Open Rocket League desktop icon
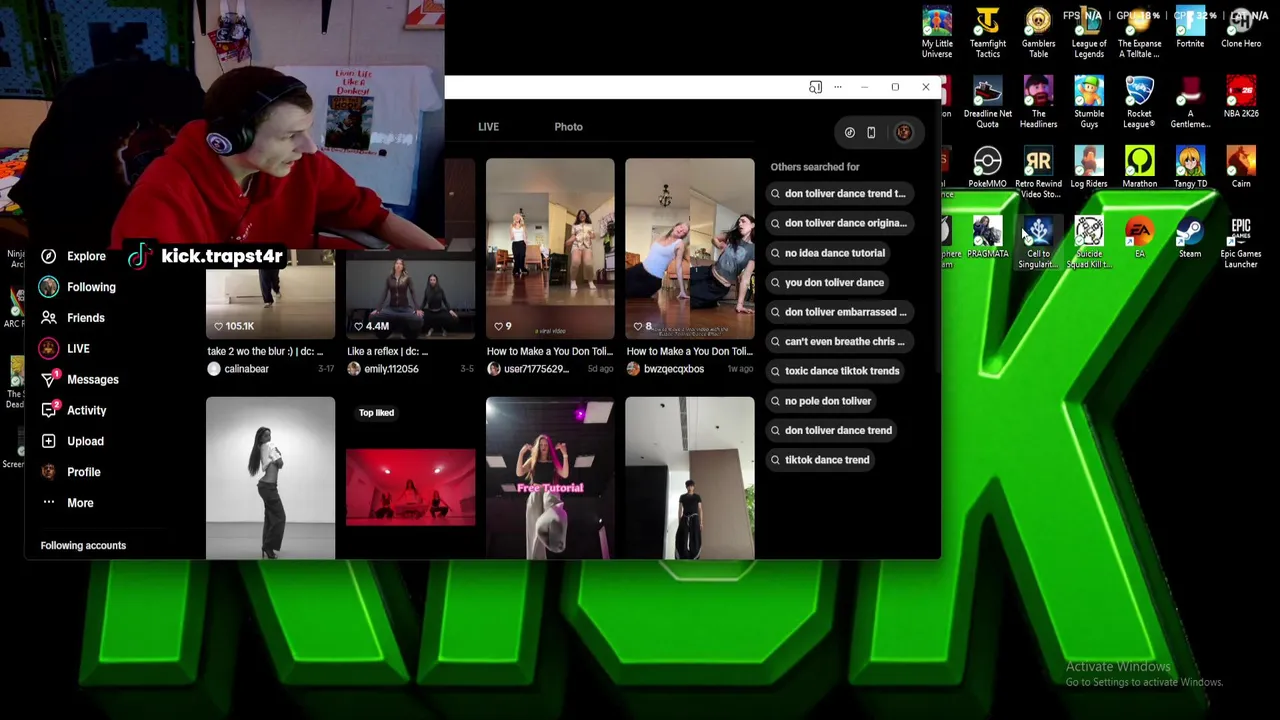Viewport: 1280px width, 720px height. pyautogui.click(x=1139, y=103)
